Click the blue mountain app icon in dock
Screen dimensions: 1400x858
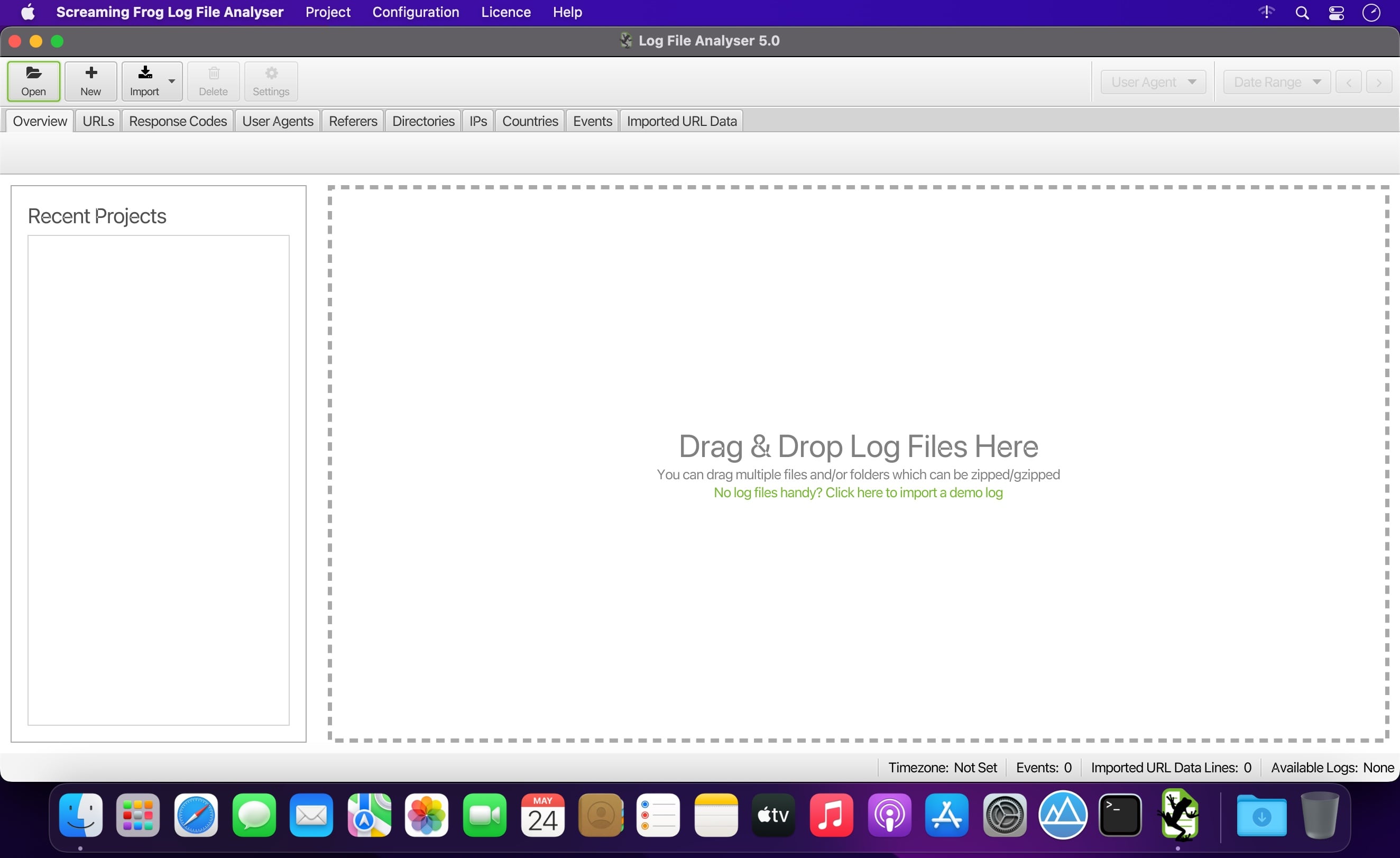[1063, 815]
